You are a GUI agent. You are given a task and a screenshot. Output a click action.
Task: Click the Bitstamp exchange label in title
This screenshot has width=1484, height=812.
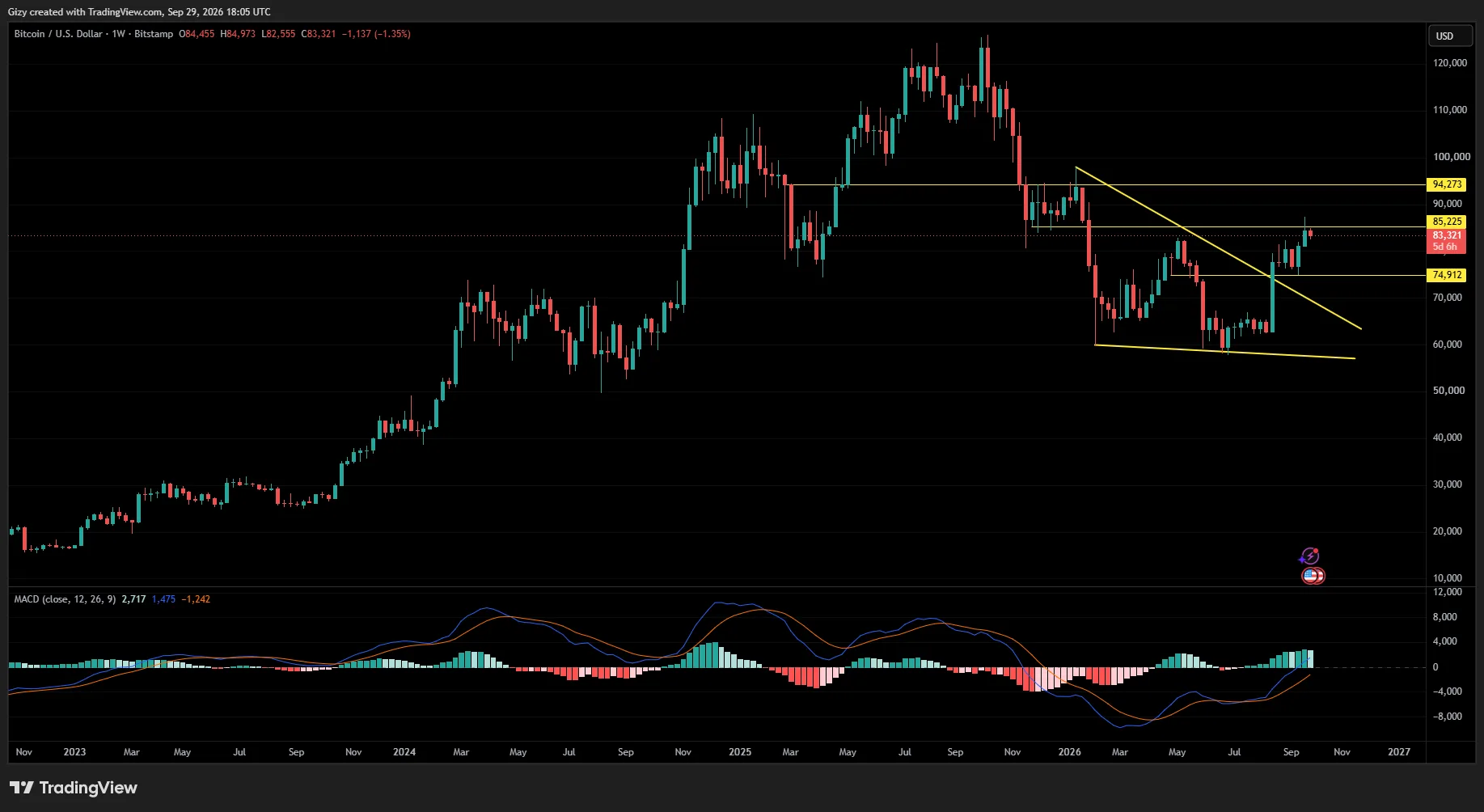pos(154,34)
